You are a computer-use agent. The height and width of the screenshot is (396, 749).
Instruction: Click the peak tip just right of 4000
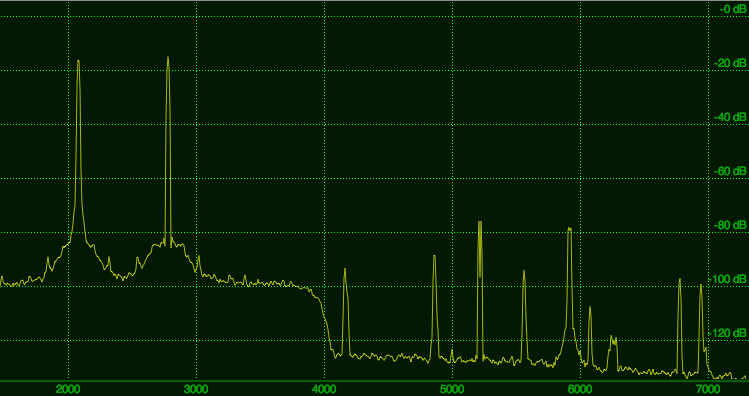coord(344,269)
